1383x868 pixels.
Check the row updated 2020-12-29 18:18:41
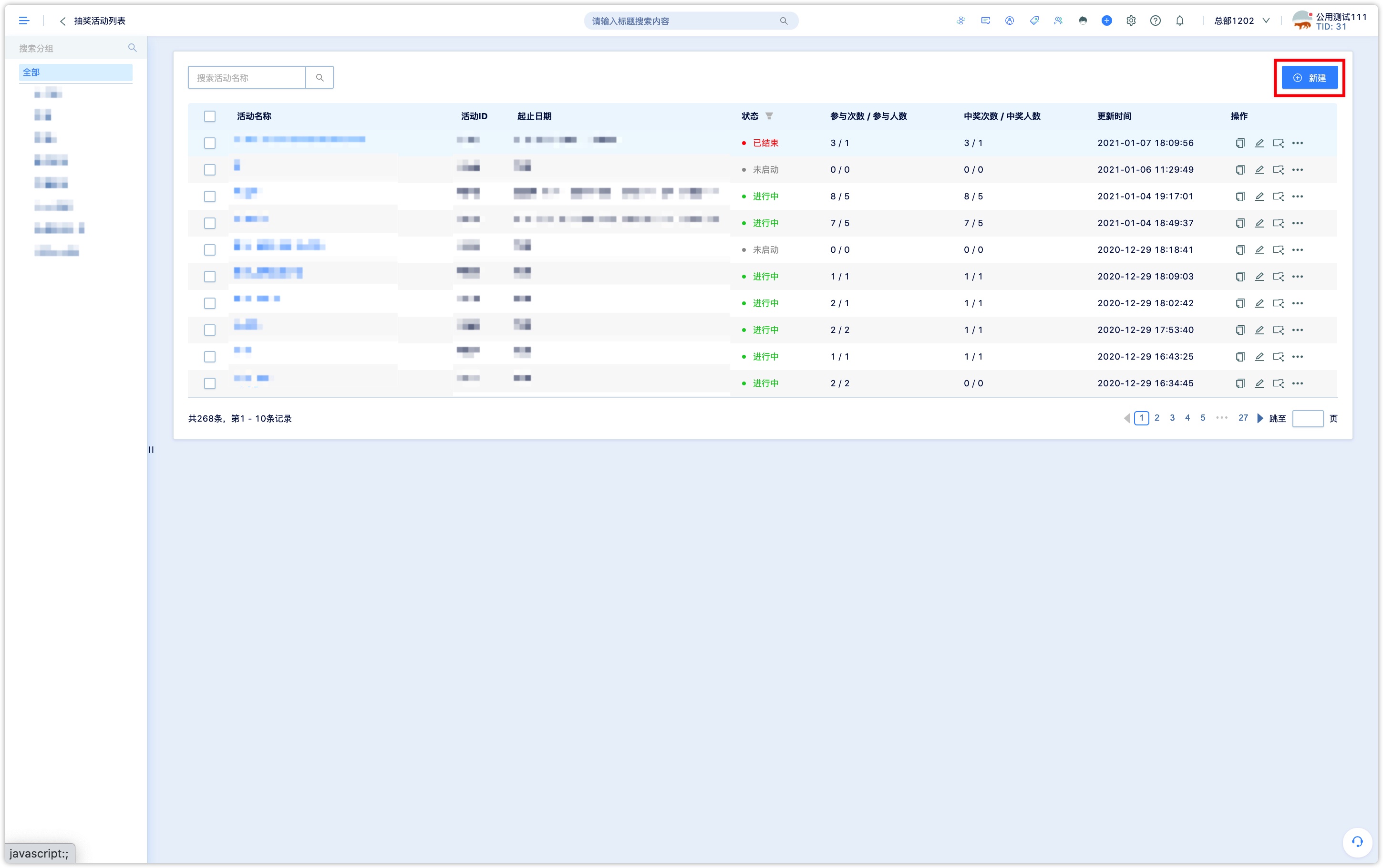209,250
